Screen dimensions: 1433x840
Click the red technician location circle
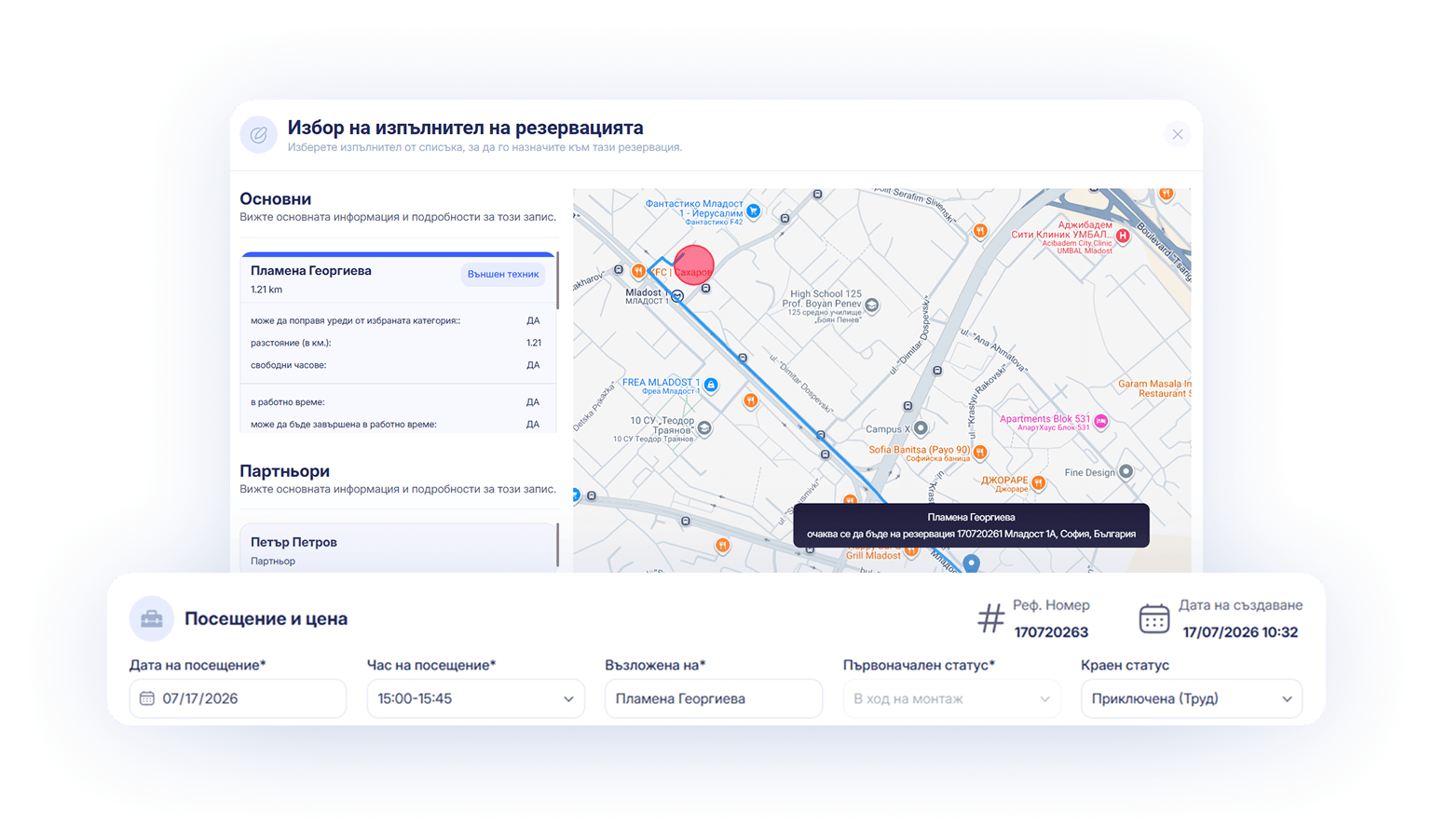693,265
